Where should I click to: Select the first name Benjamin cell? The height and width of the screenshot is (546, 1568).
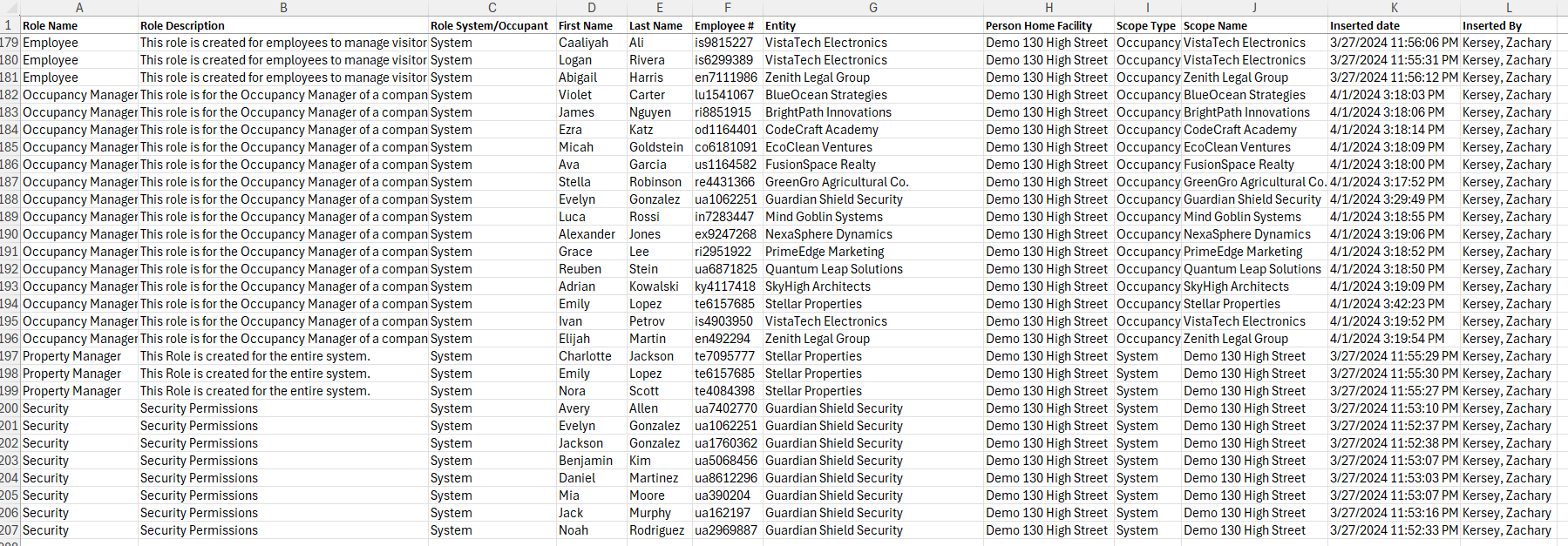coord(586,461)
